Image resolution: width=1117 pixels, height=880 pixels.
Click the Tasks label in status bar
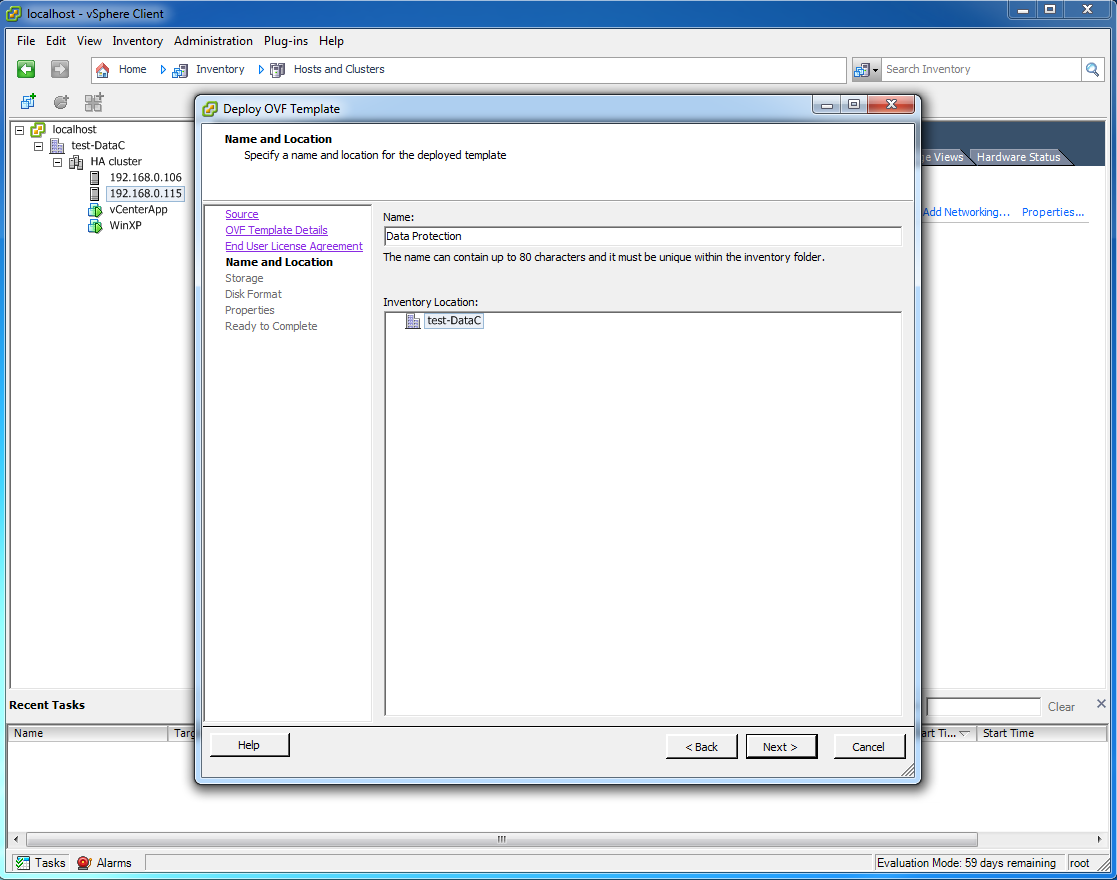point(50,863)
